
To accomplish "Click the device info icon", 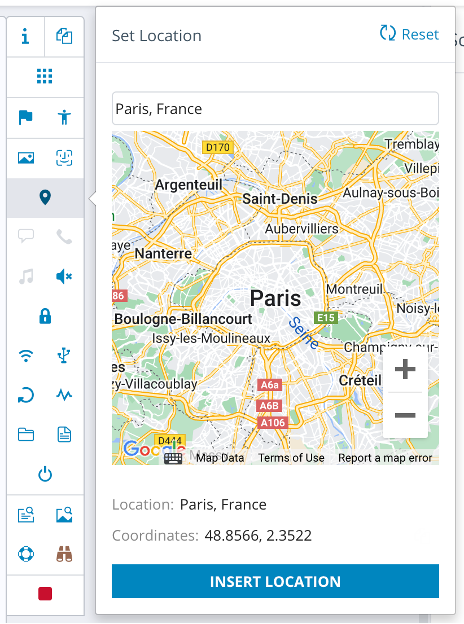I will [25, 37].
